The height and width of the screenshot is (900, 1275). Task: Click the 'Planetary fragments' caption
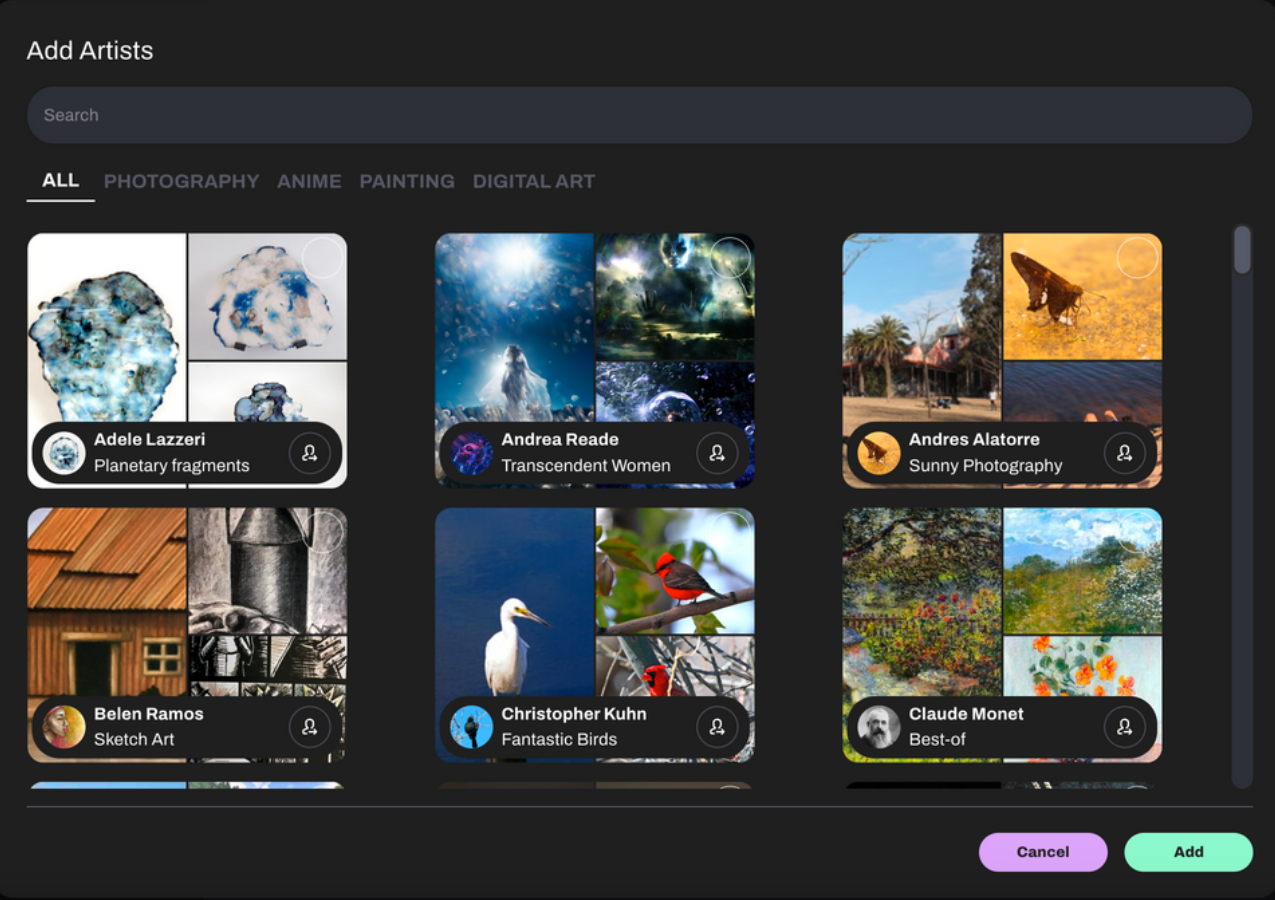tap(172, 466)
